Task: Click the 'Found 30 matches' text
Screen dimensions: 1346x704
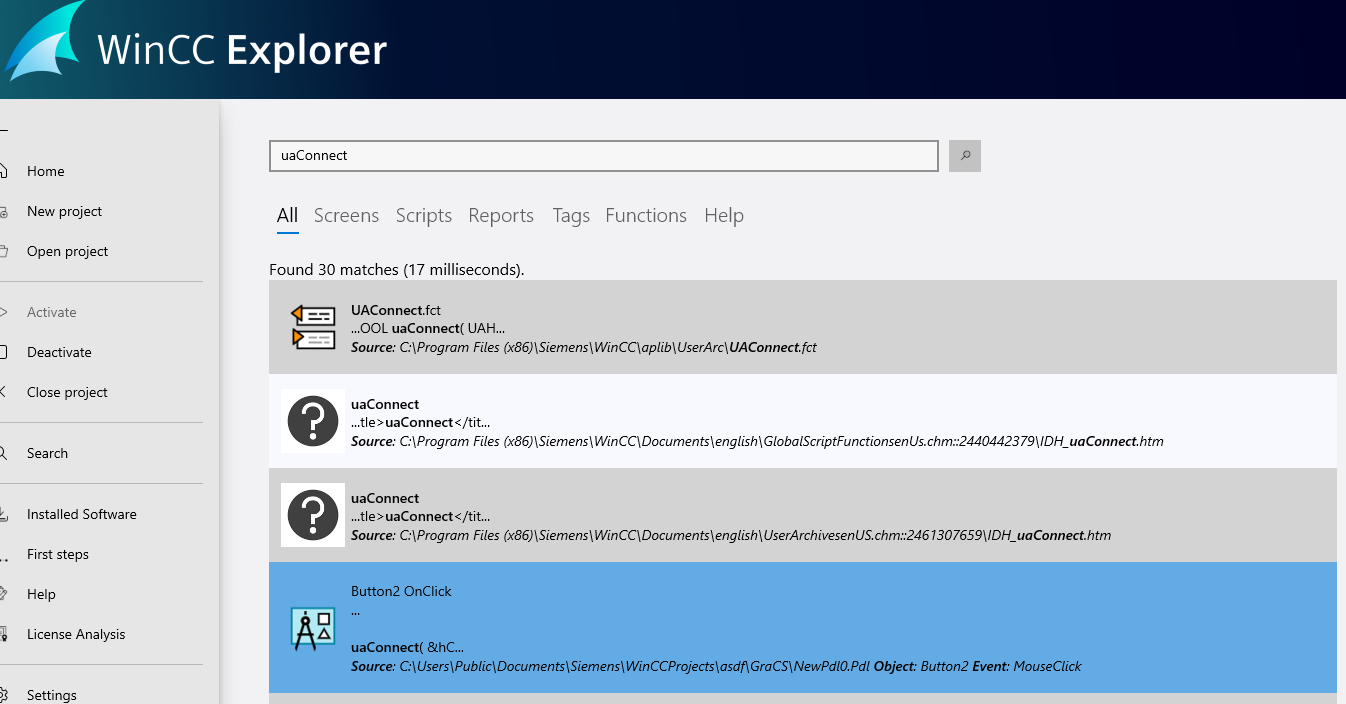Action: (397, 270)
